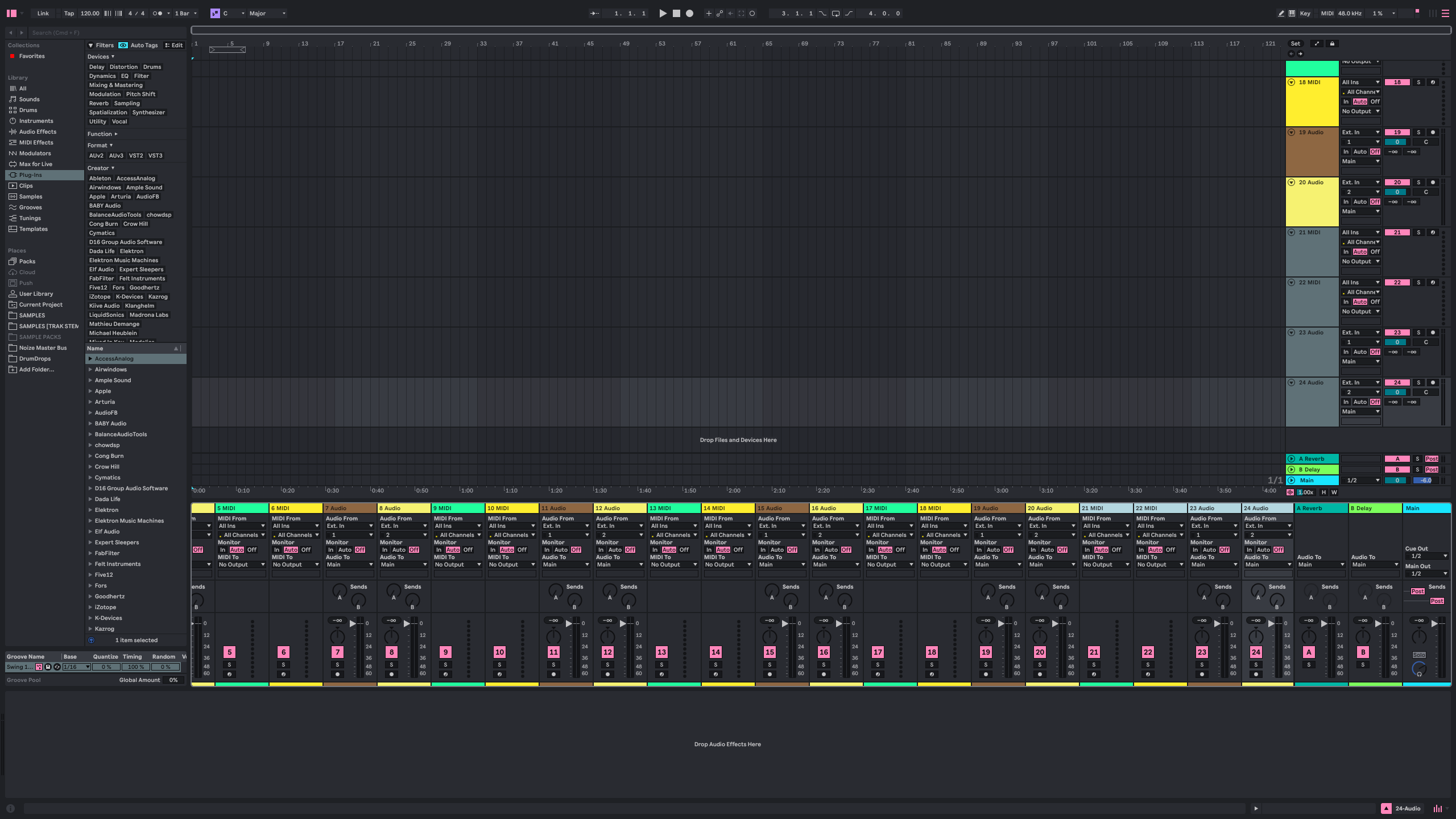Enable Computer MIDI Keyboard piano icon
The width and height of the screenshot is (1456, 819).
[1292, 13]
